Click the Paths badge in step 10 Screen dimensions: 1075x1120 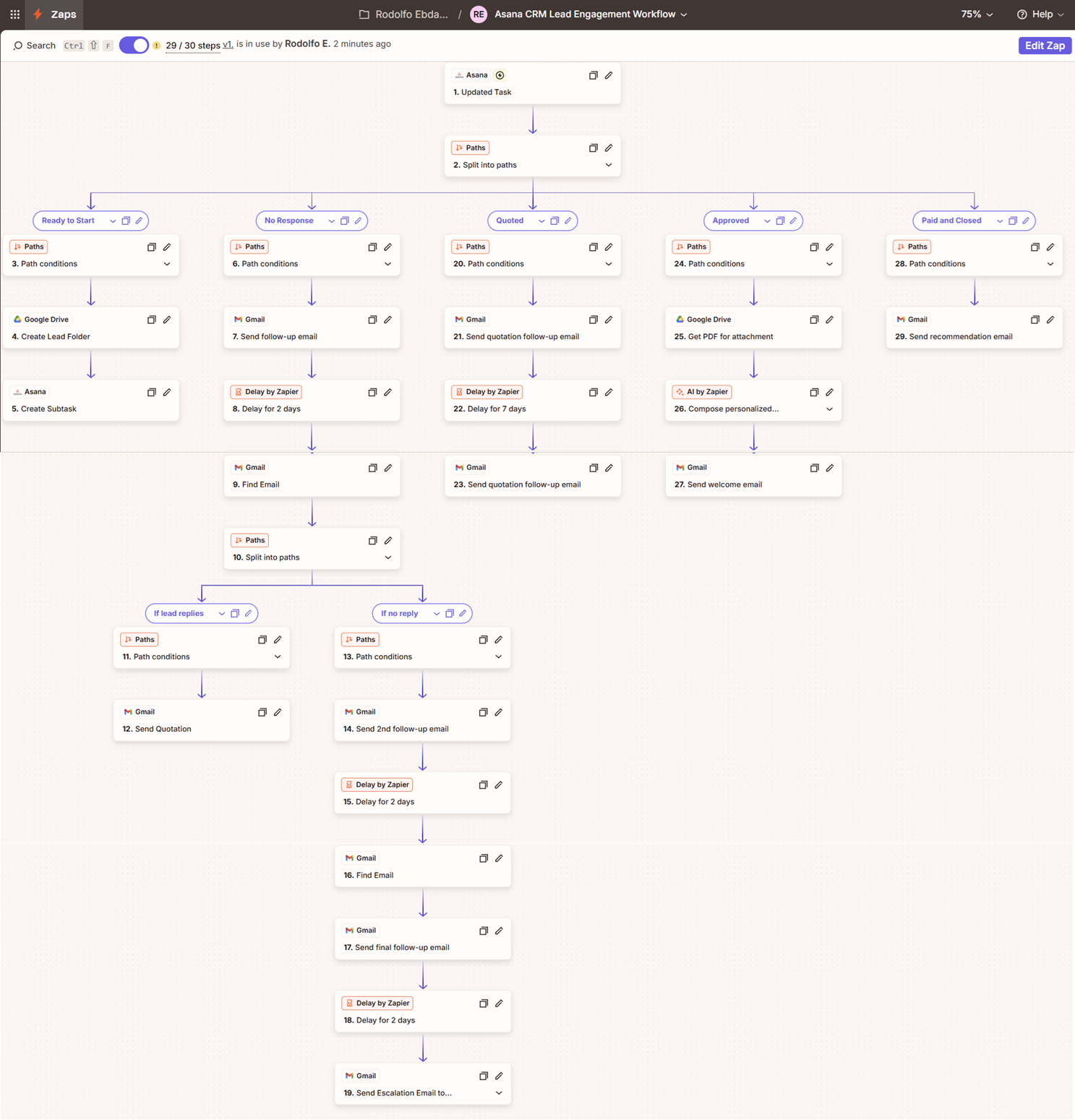(x=249, y=540)
